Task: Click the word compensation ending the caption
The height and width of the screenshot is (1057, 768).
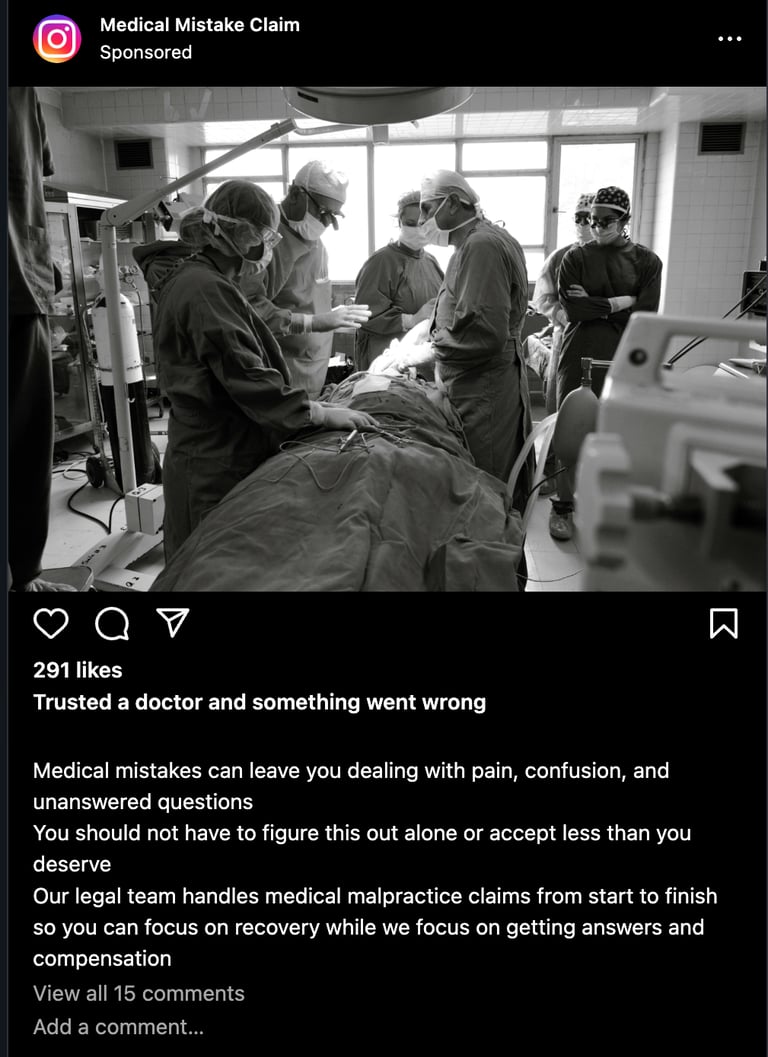Action: pos(102,959)
